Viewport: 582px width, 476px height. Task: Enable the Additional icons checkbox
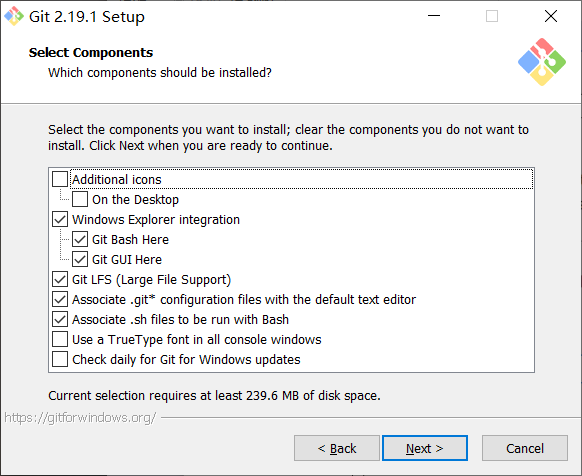pos(60,179)
